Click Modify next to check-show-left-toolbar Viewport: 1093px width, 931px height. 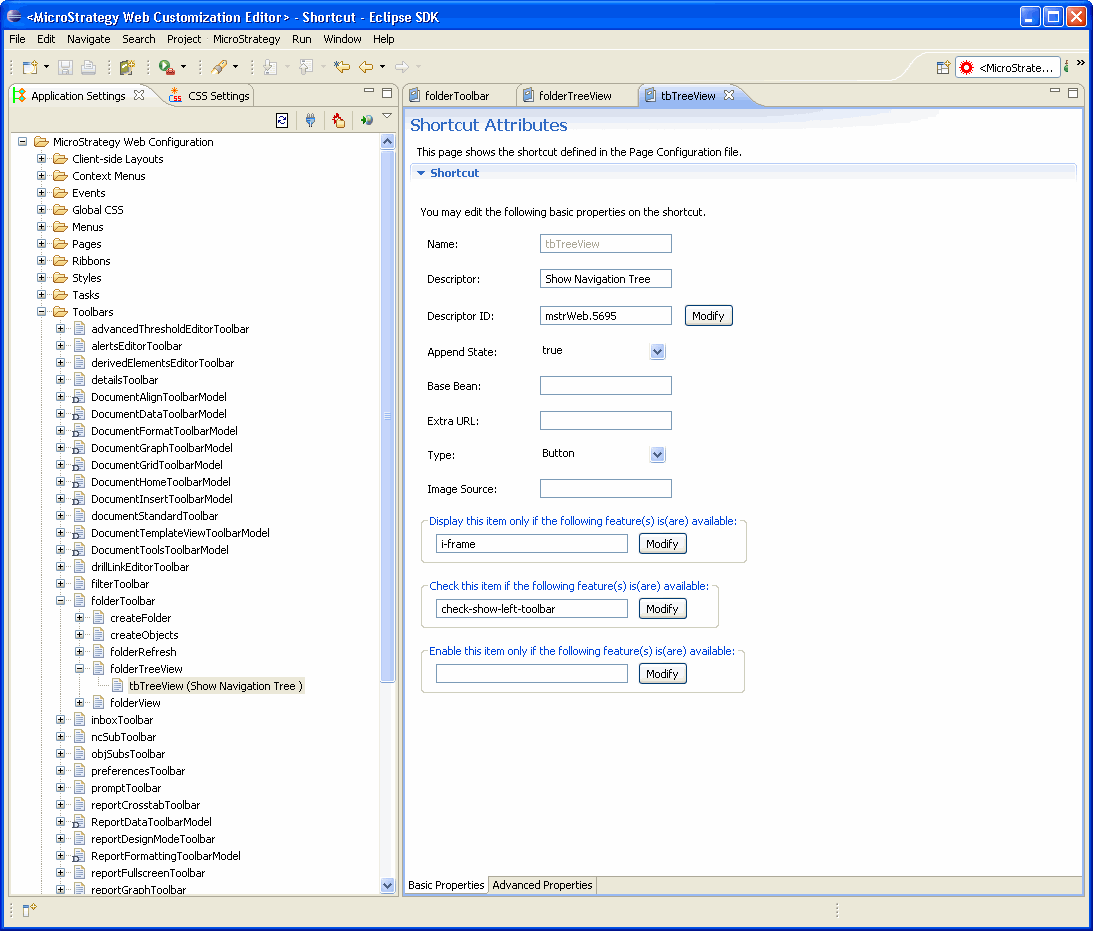click(662, 608)
